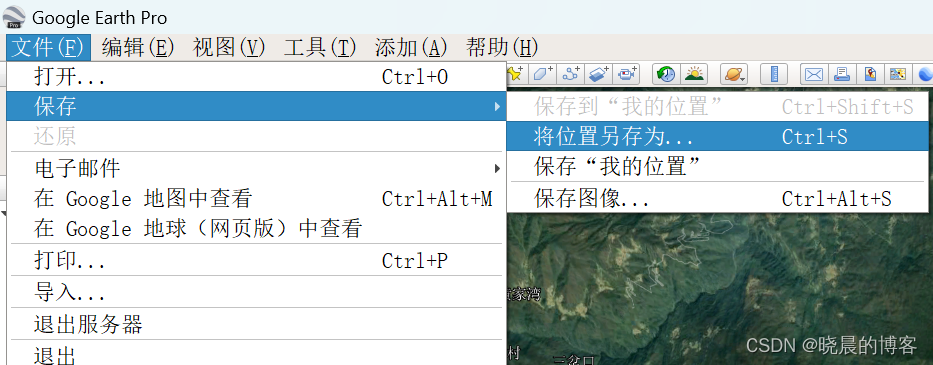Screen dimensions: 933x365
Task: Choose 在 Google 地图中查看
Action: (x=256, y=198)
